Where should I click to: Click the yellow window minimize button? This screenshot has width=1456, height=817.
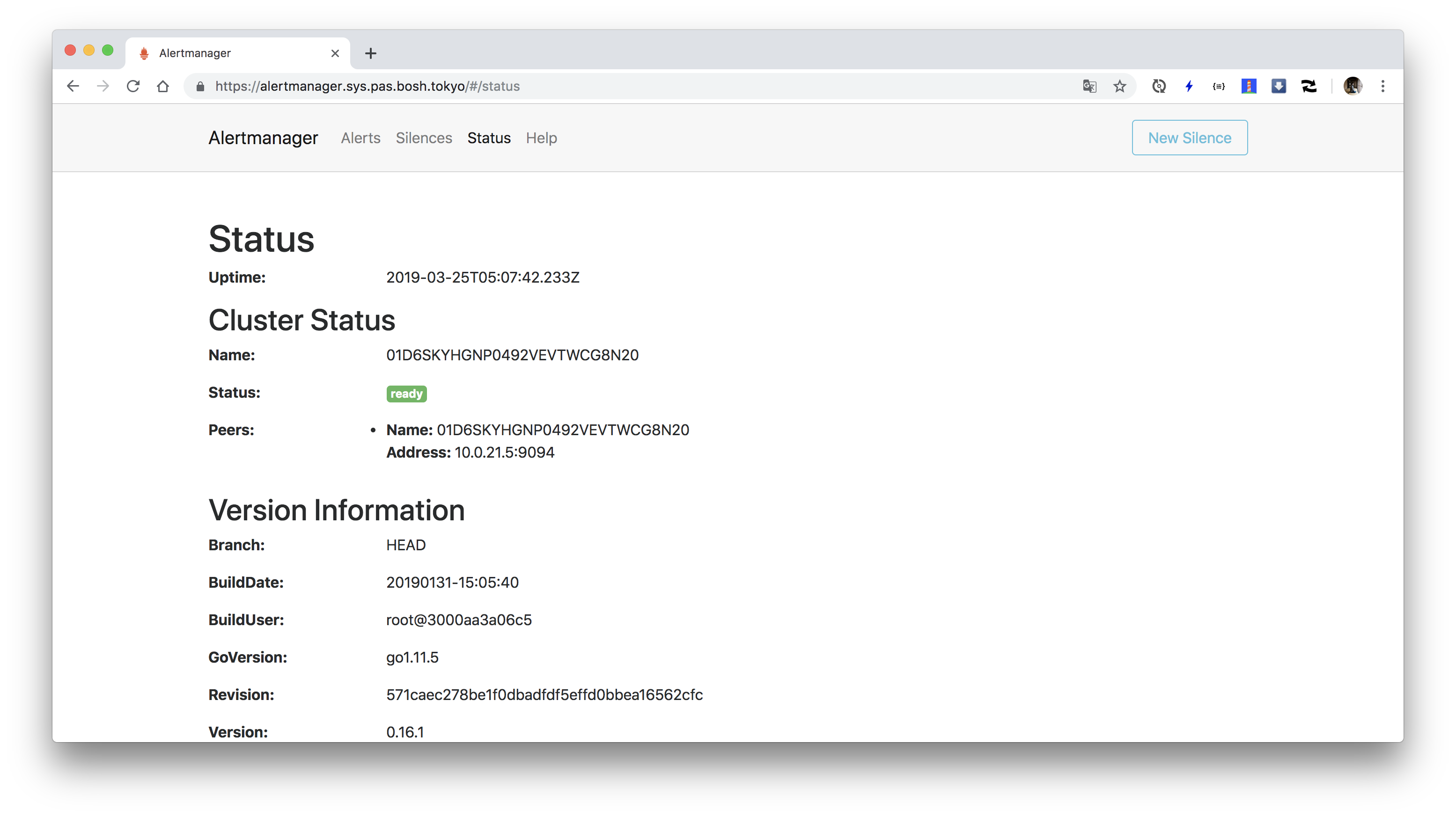pyautogui.click(x=89, y=50)
